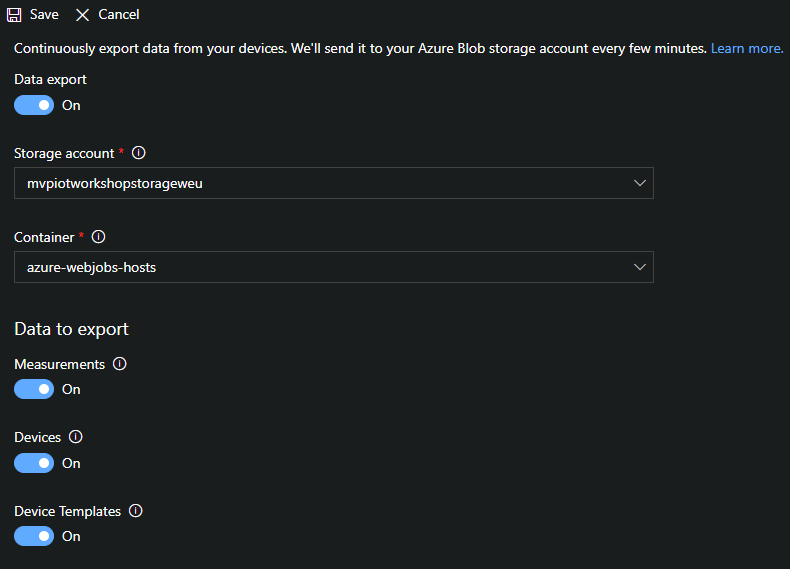
Task: Show the Measurements info tooltip icon
Action: point(120,364)
